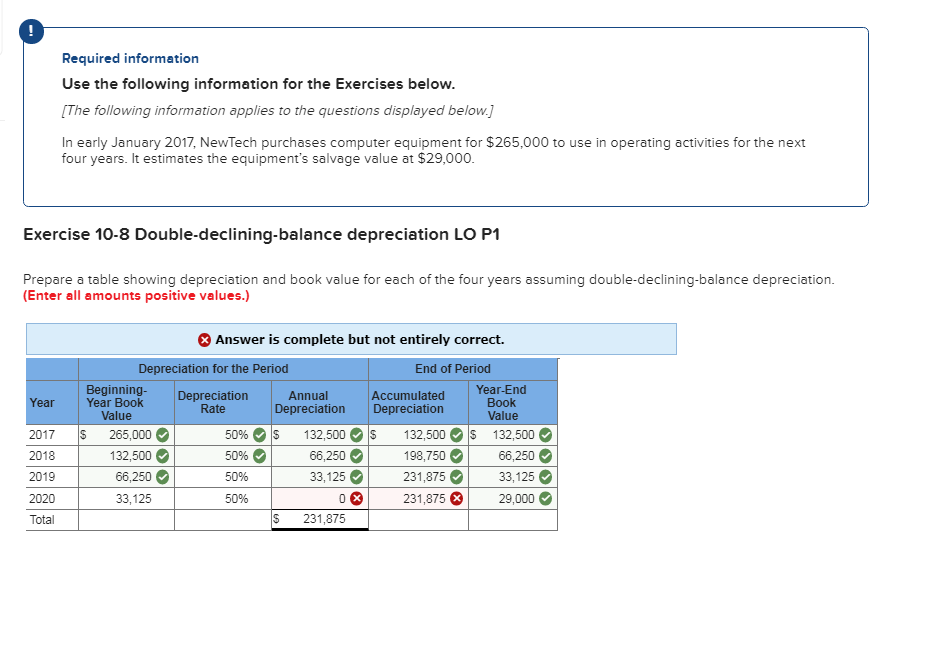Click the 'Required information' heading
This screenshot has width=943, height=651.
(x=131, y=58)
